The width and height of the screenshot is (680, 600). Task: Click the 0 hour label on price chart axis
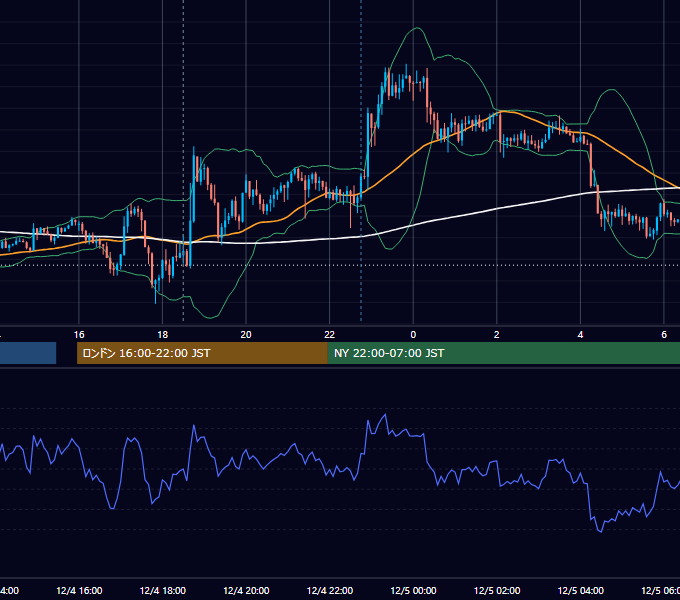413,335
